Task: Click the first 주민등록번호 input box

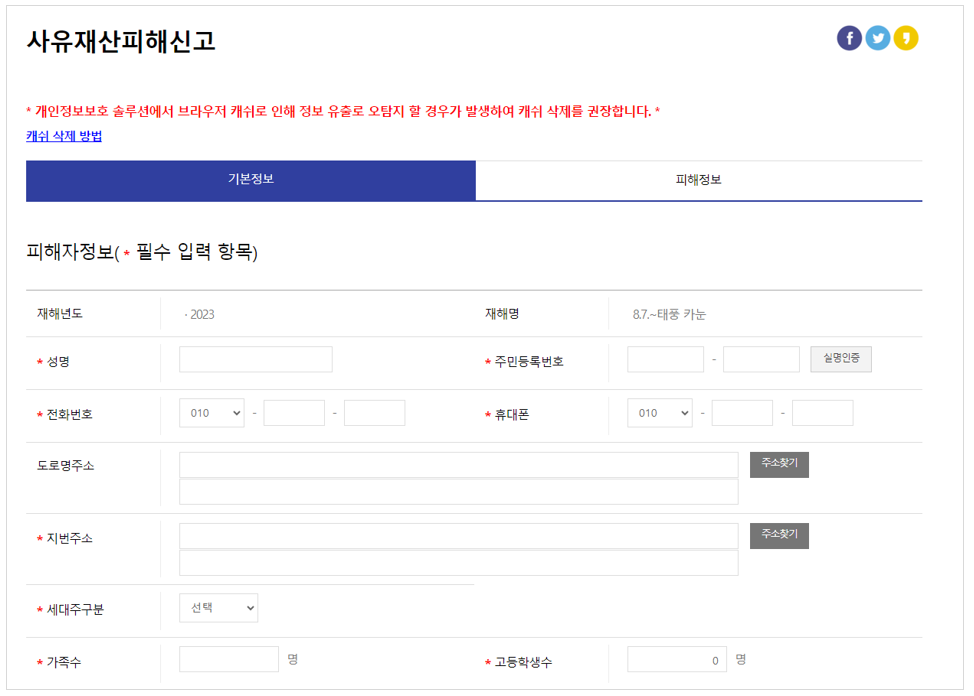Action: pyautogui.click(x=666, y=359)
